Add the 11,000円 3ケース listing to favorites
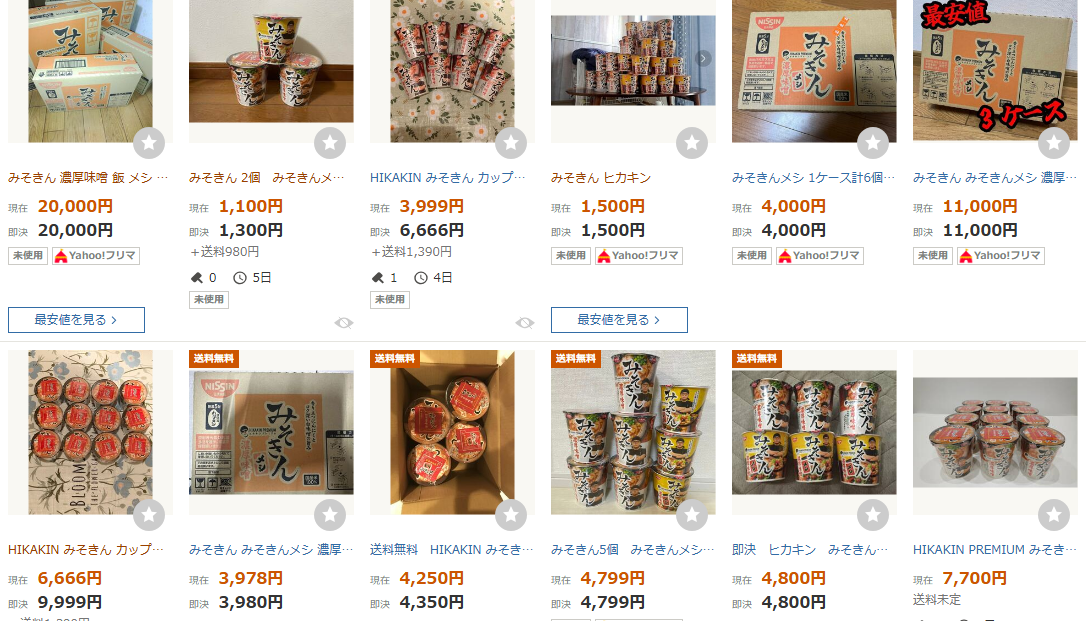Image resolution: width=1086 pixels, height=621 pixels. 1054,143
